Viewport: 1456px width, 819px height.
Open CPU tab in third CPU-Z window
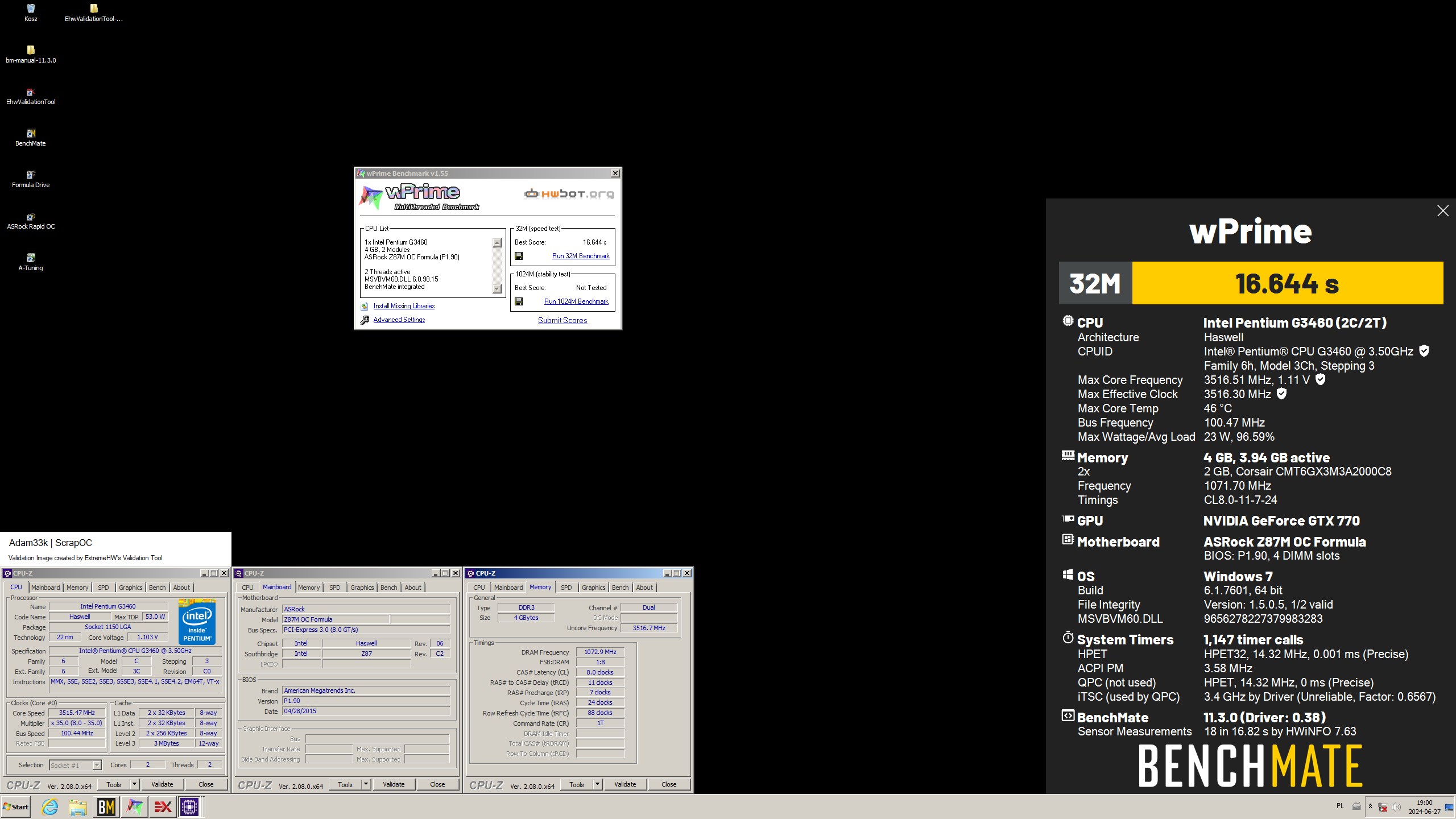479,588
